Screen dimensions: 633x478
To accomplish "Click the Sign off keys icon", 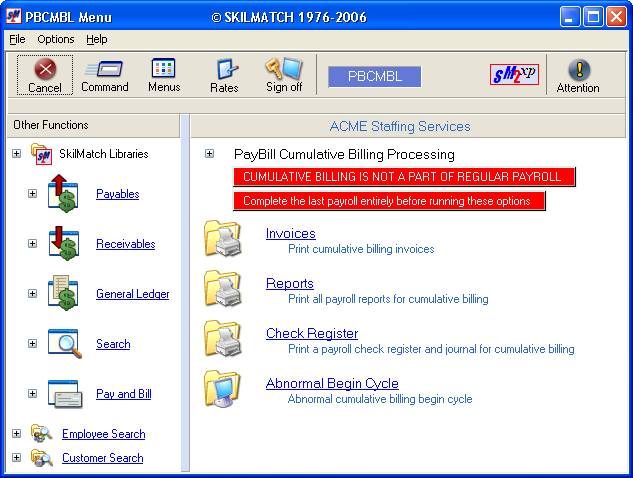I will pos(284,68).
